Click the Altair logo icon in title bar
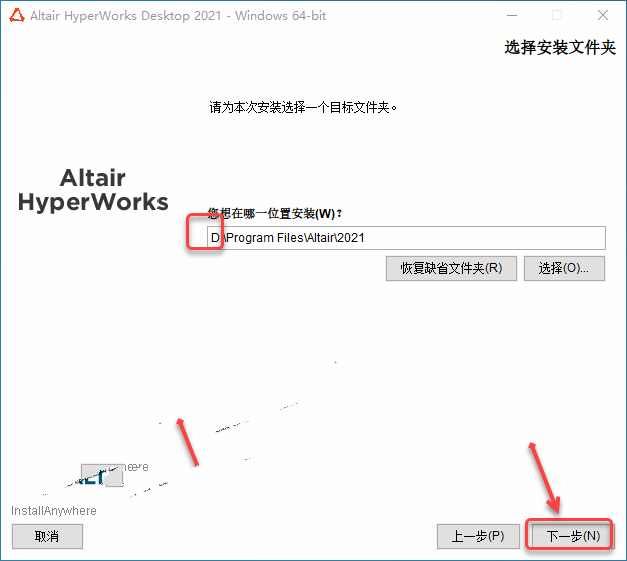The image size is (627, 561). click(17, 16)
